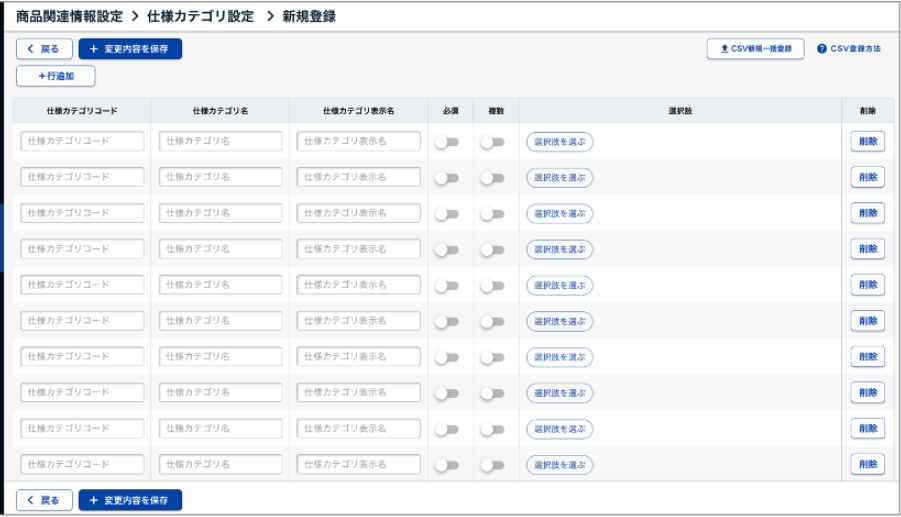Toggle 必須 switch in the first row
The height and width of the screenshot is (517, 901).
coord(446,142)
